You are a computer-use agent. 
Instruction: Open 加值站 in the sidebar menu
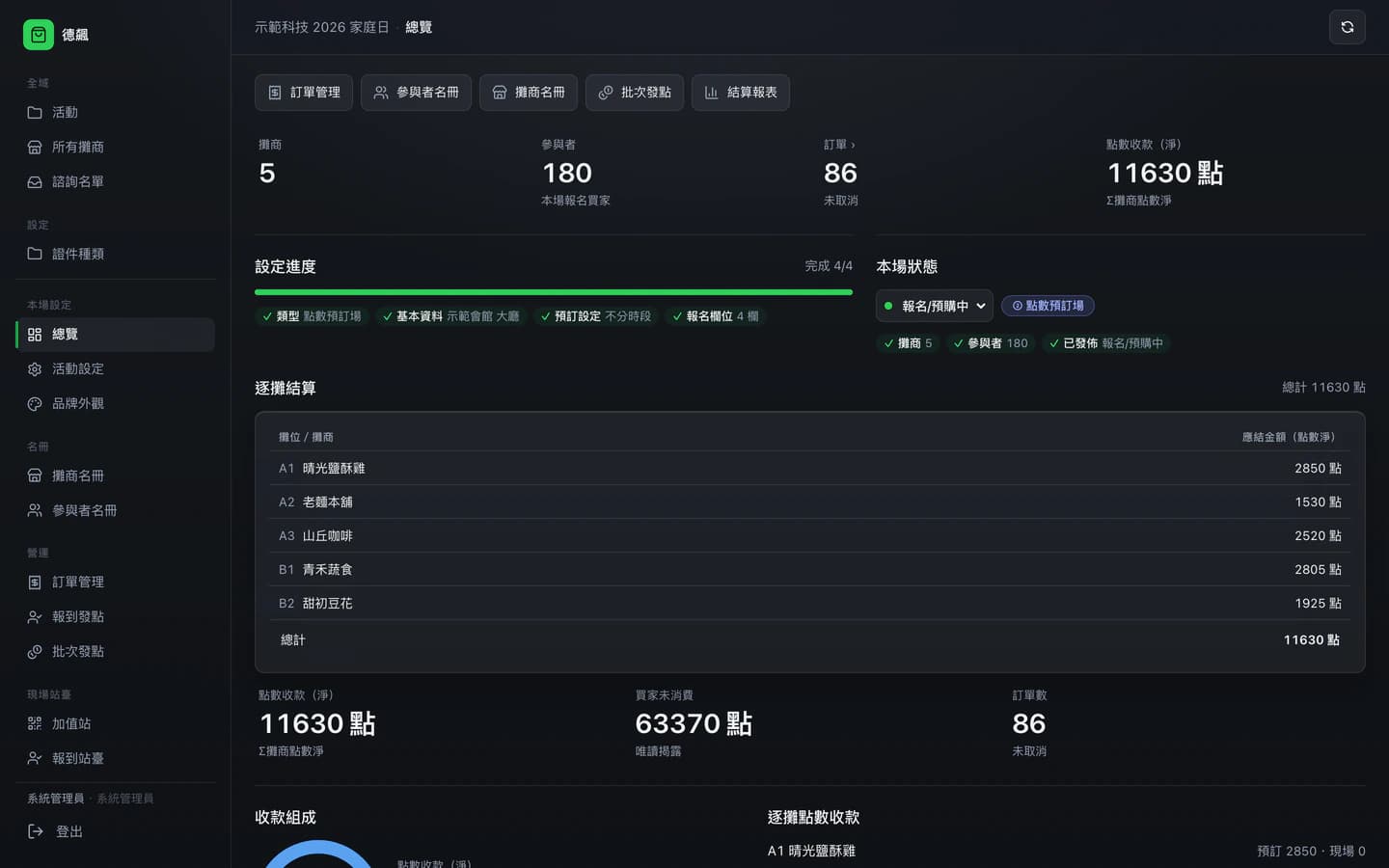pyautogui.click(x=116, y=723)
